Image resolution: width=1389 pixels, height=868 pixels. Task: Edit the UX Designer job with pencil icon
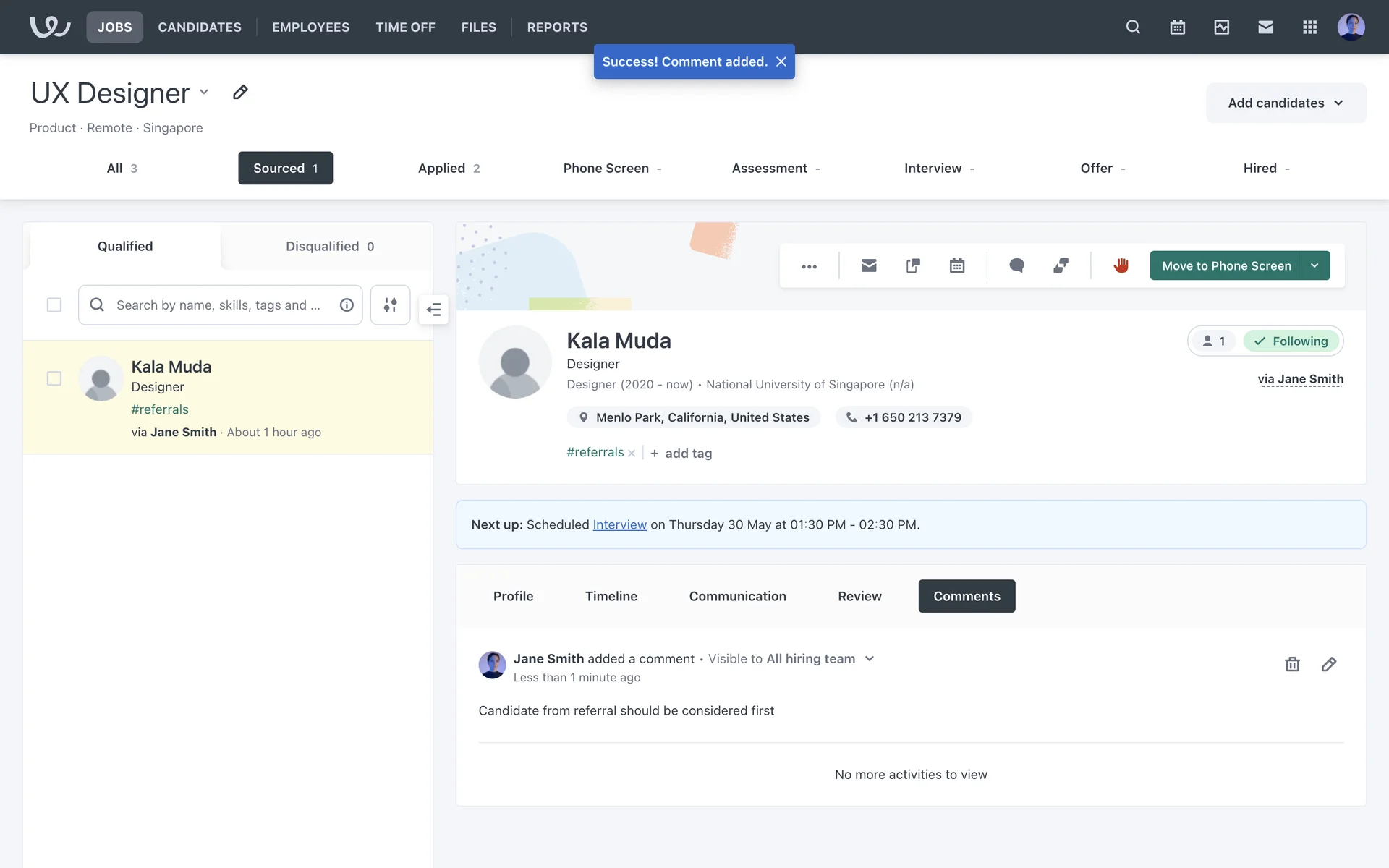[x=240, y=92]
